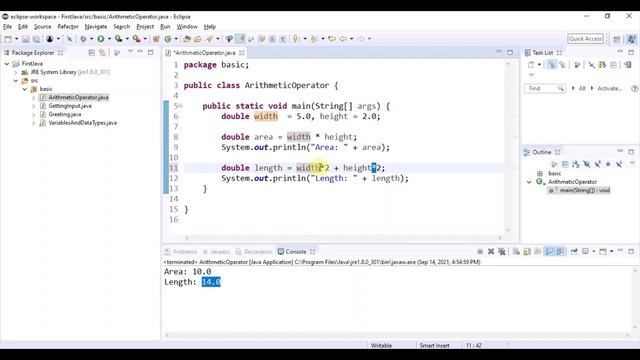
Task: Switch to the Declaration tab
Action: coord(254,252)
